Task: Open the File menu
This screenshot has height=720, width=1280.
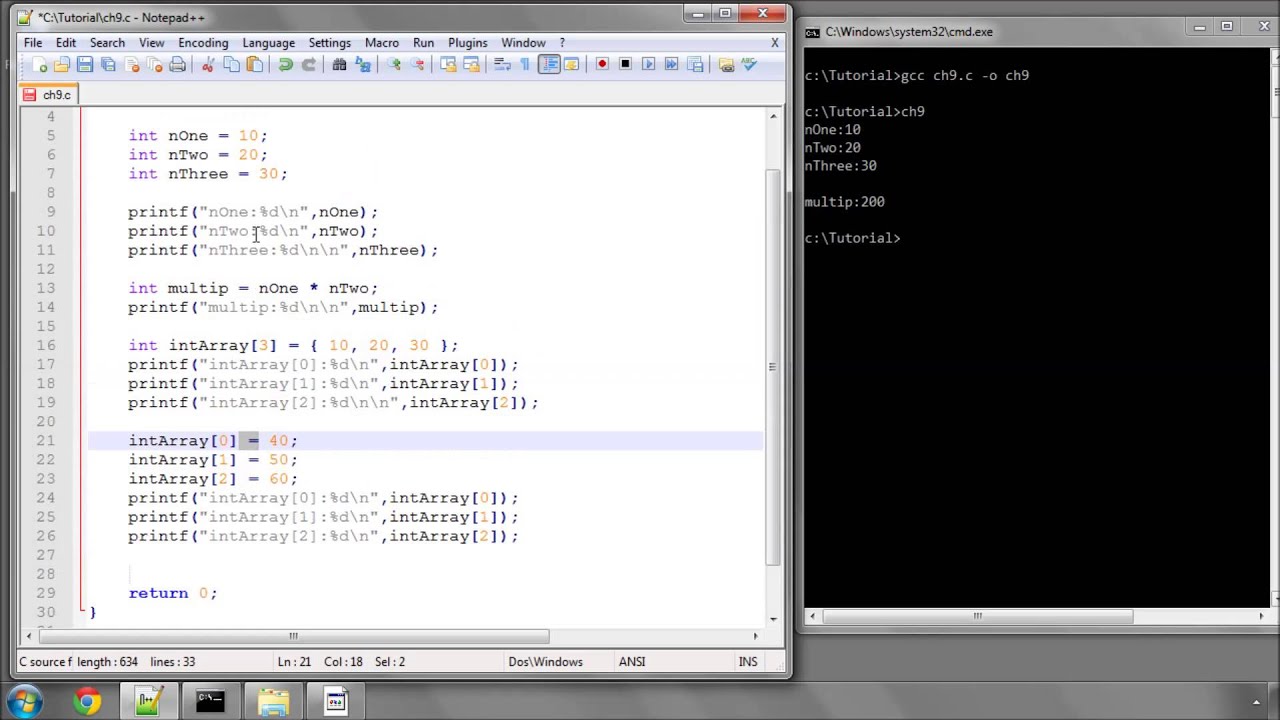Action: pyautogui.click(x=33, y=43)
